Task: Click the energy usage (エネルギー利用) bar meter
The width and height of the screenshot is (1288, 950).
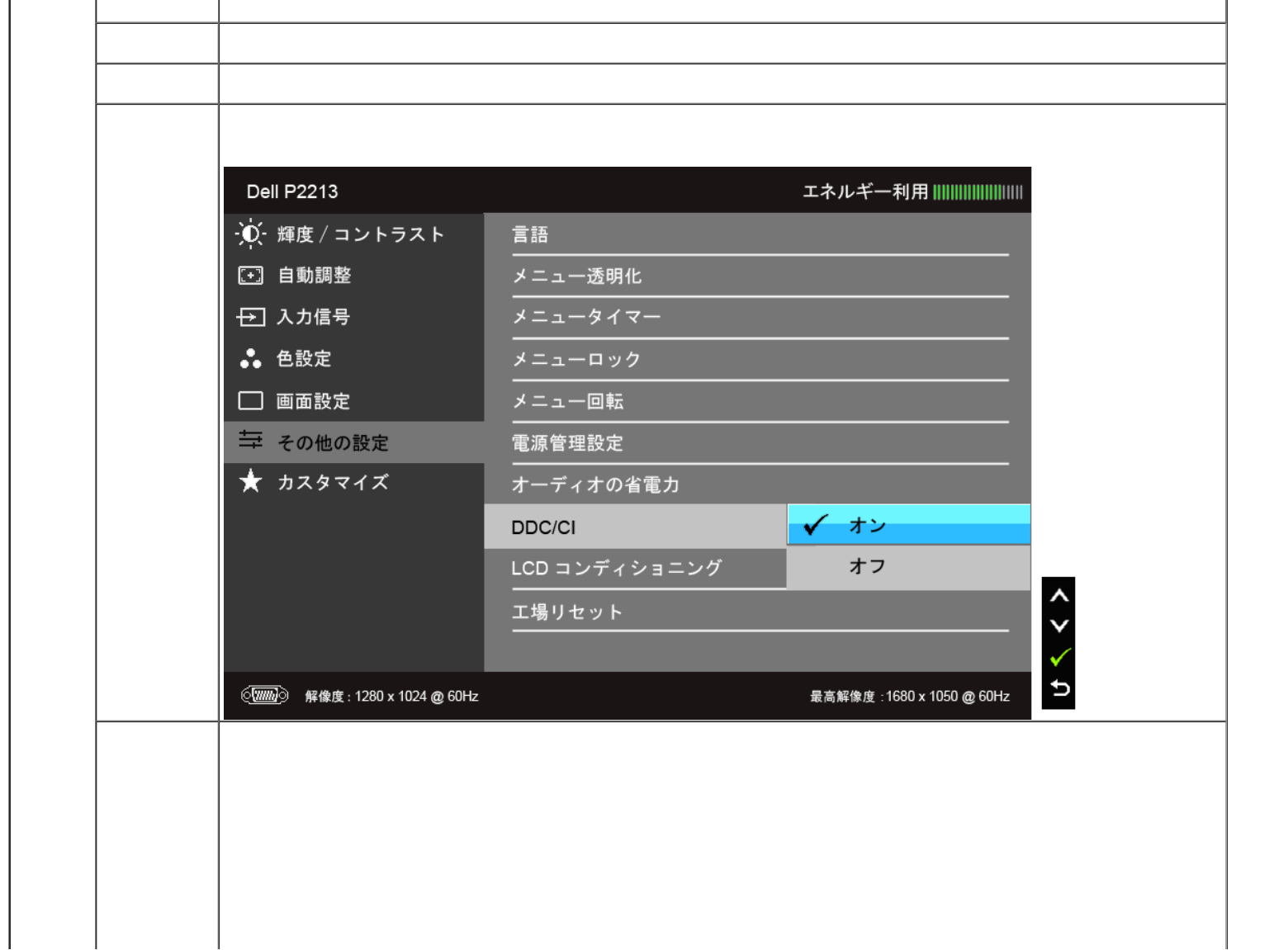Action: coord(978,192)
